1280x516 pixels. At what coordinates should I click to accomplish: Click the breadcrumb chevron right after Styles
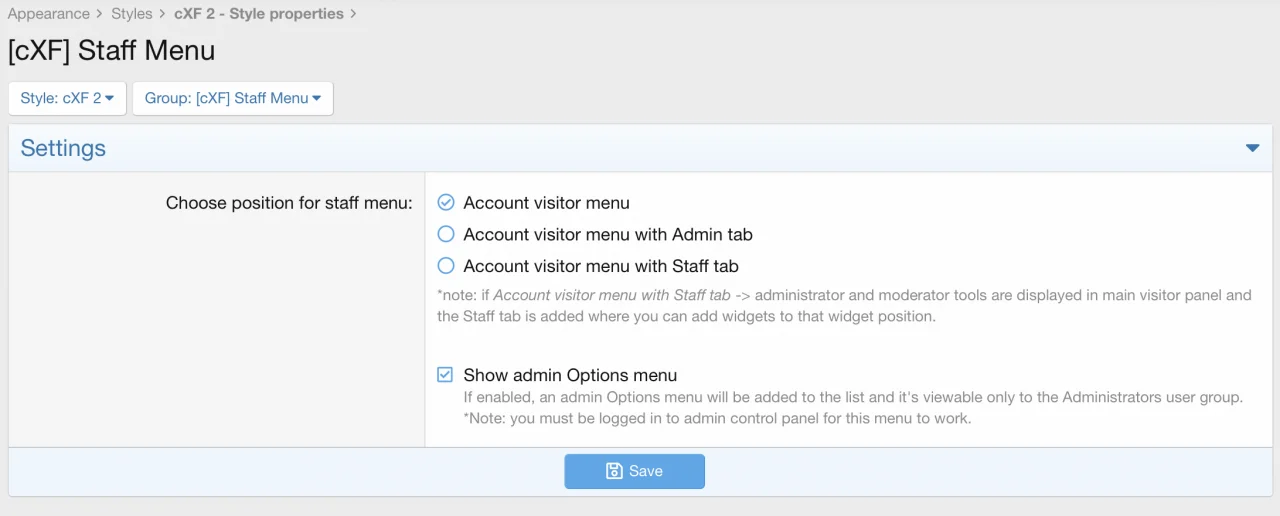[x=163, y=14]
